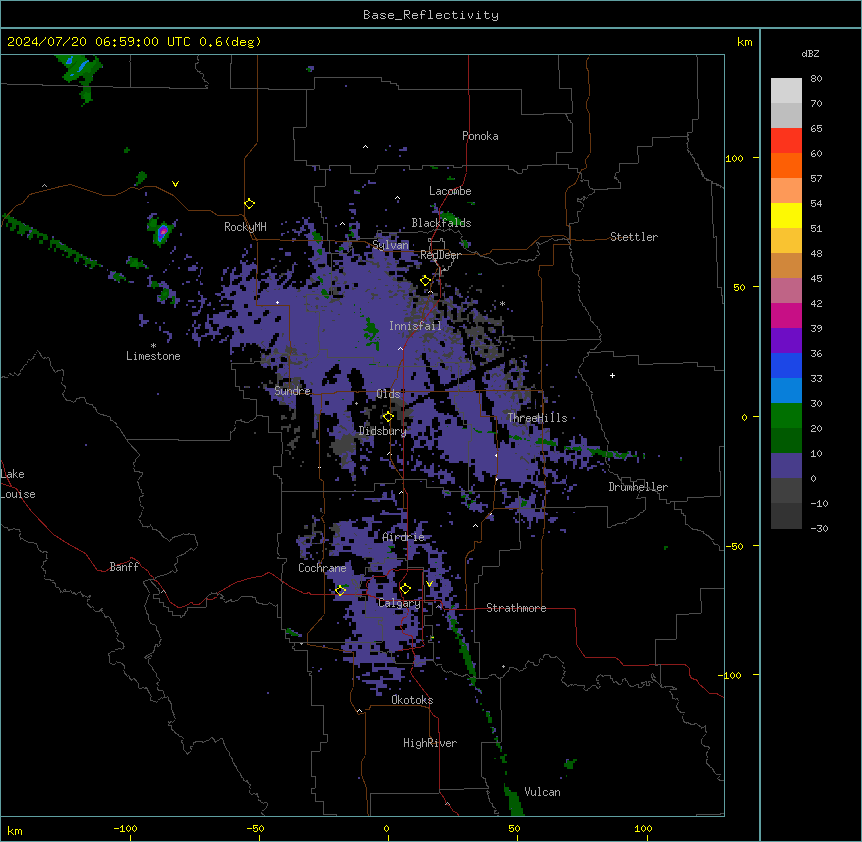Click the Sundre city label

tap(292, 391)
